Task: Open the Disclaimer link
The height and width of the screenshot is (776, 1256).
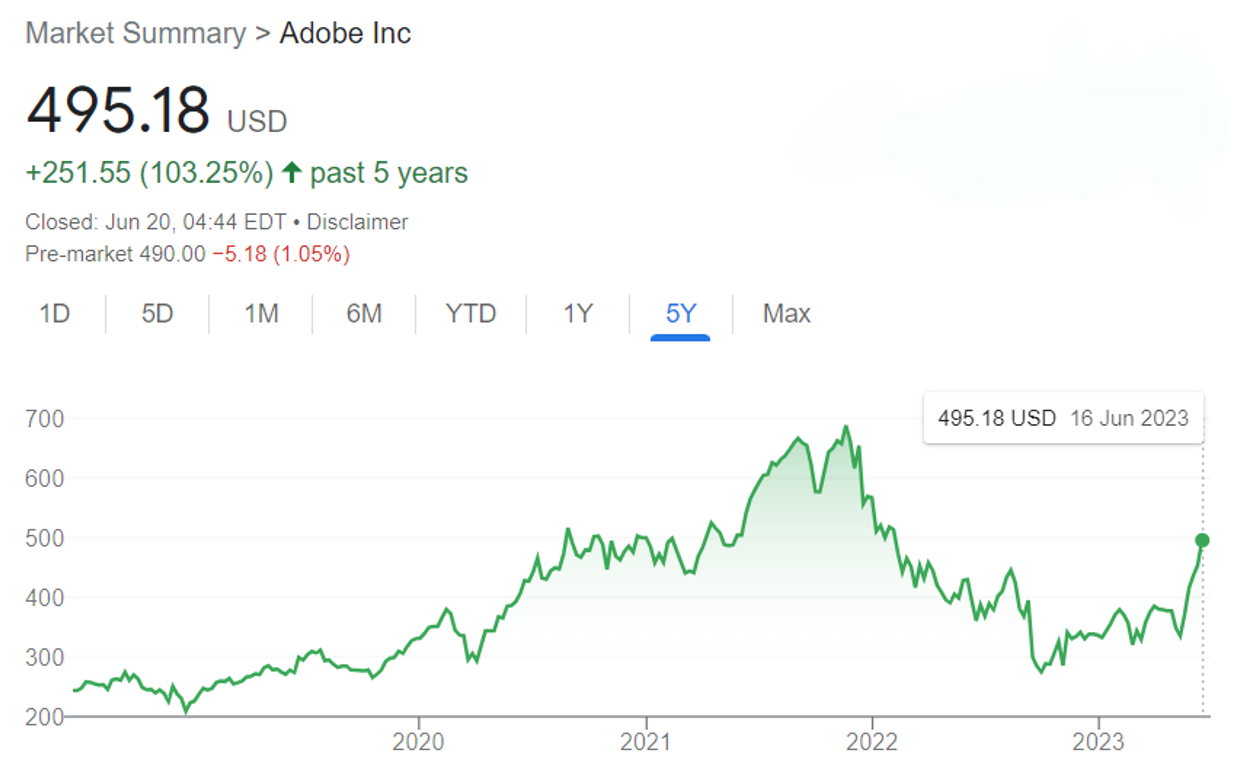Action: click(358, 222)
